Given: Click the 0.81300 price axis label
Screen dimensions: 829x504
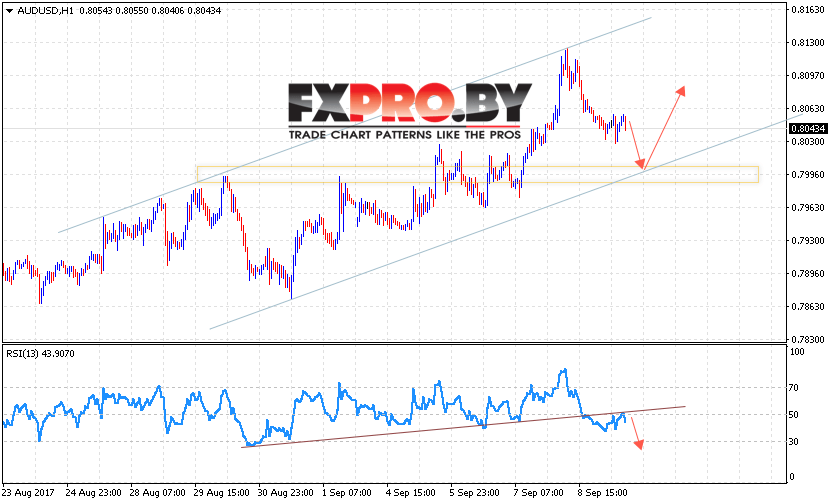Looking at the screenshot, I should pyautogui.click(x=808, y=42).
